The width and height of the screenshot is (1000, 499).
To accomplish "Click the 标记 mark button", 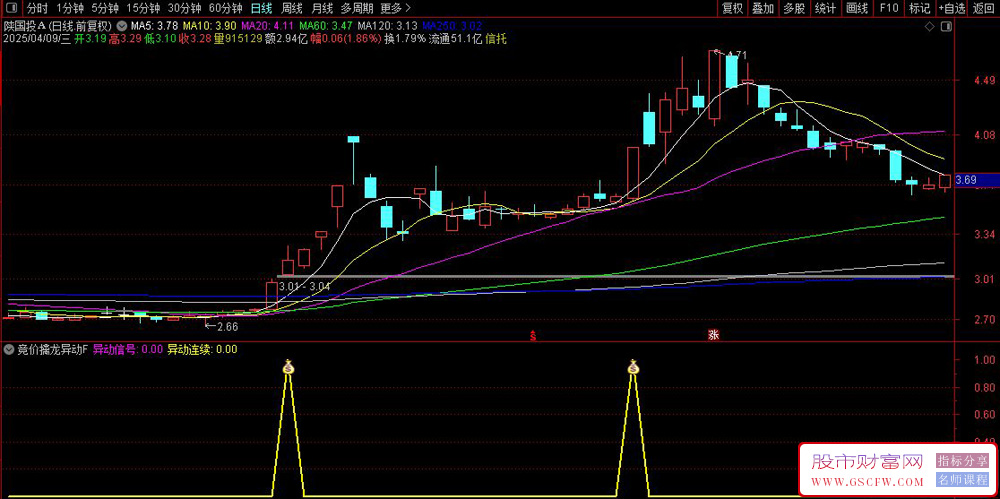I will pyautogui.click(x=919, y=8).
